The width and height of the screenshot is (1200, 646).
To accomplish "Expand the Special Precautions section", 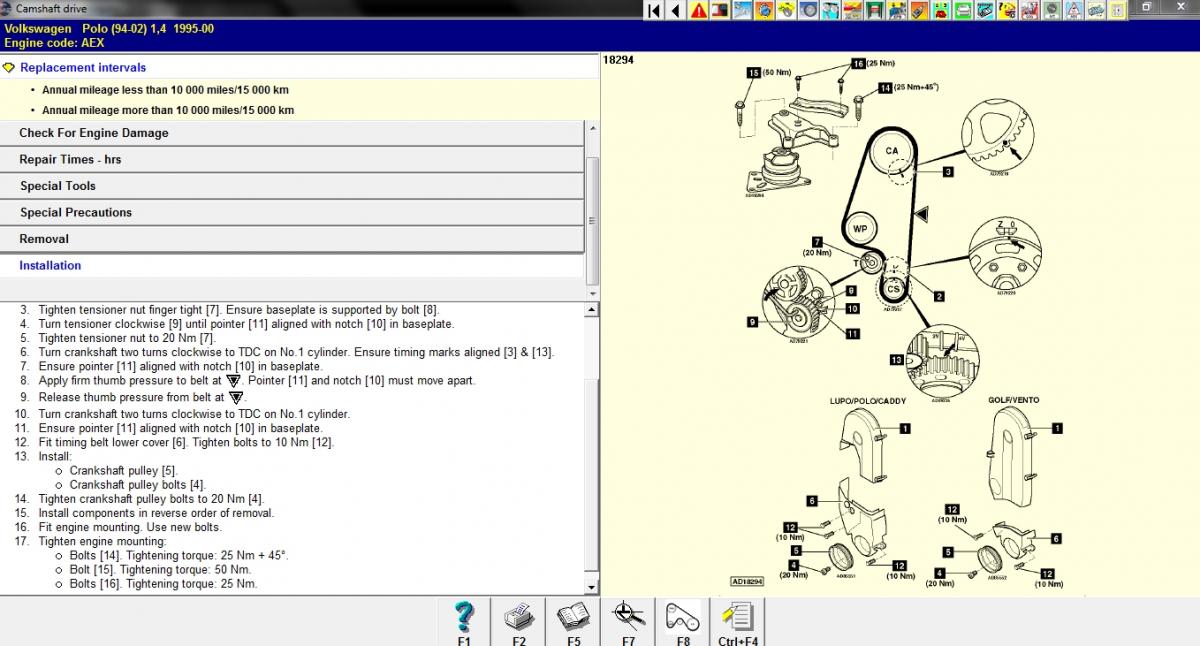I will coord(292,212).
